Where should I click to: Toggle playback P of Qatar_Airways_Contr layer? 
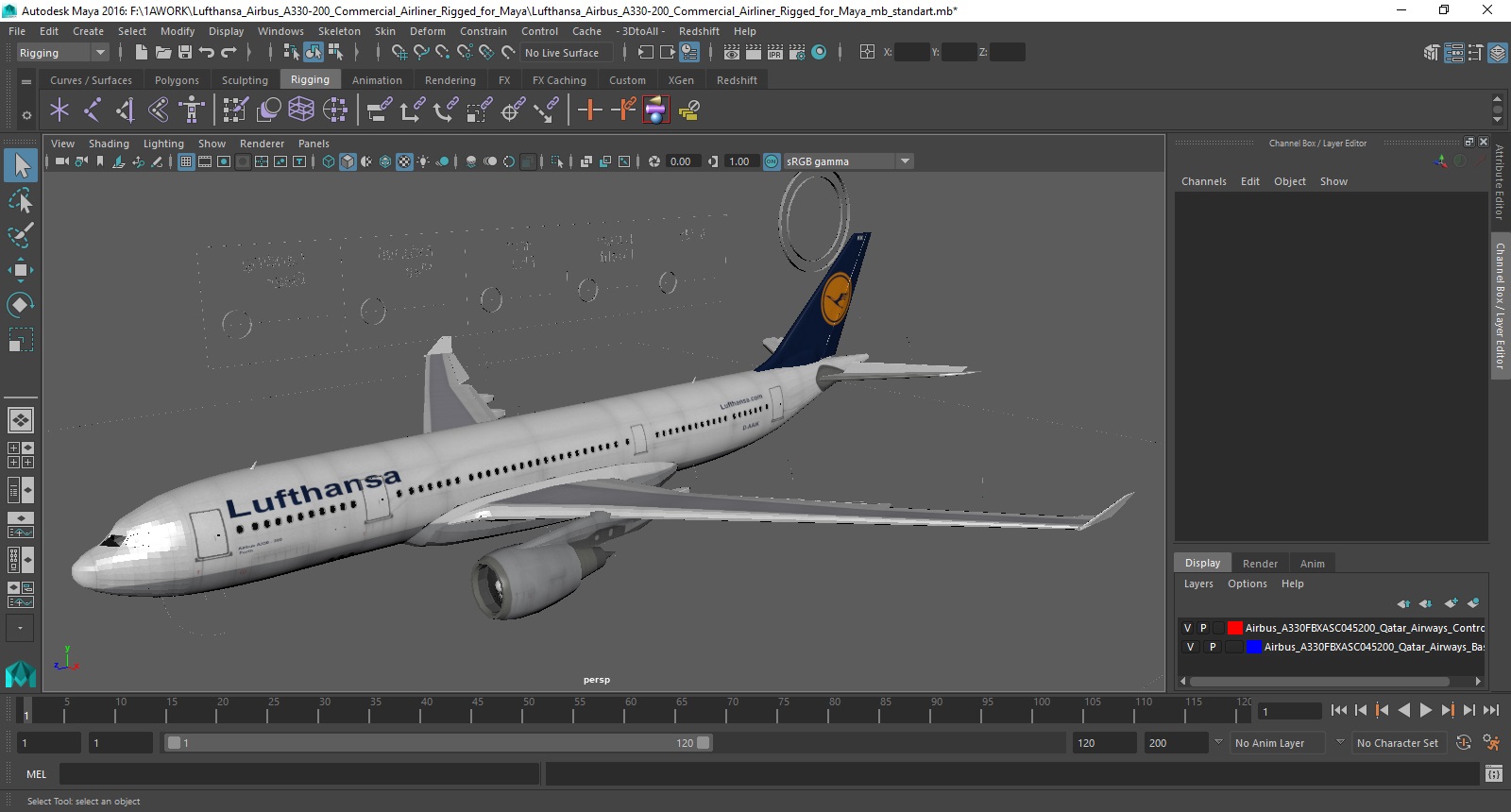click(1203, 628)
